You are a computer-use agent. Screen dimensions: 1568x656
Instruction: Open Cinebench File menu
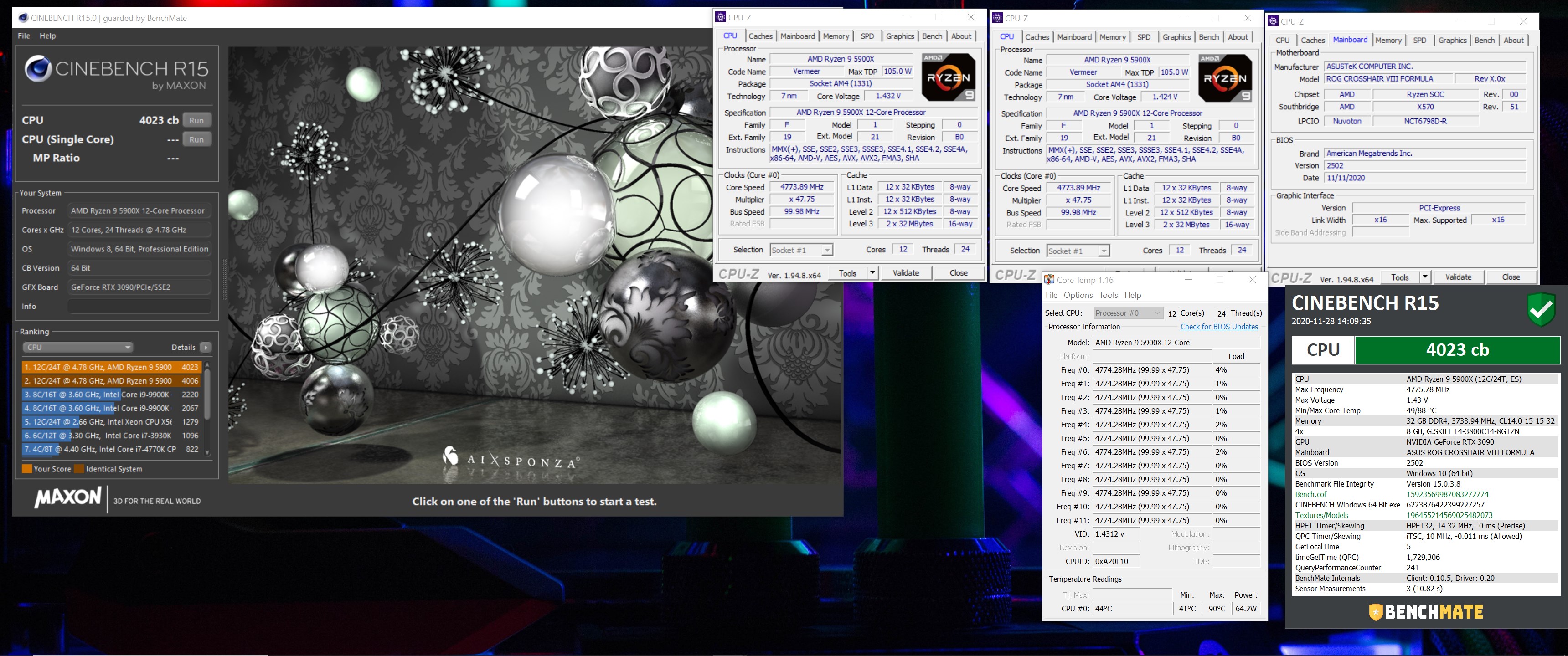point(24,36)
